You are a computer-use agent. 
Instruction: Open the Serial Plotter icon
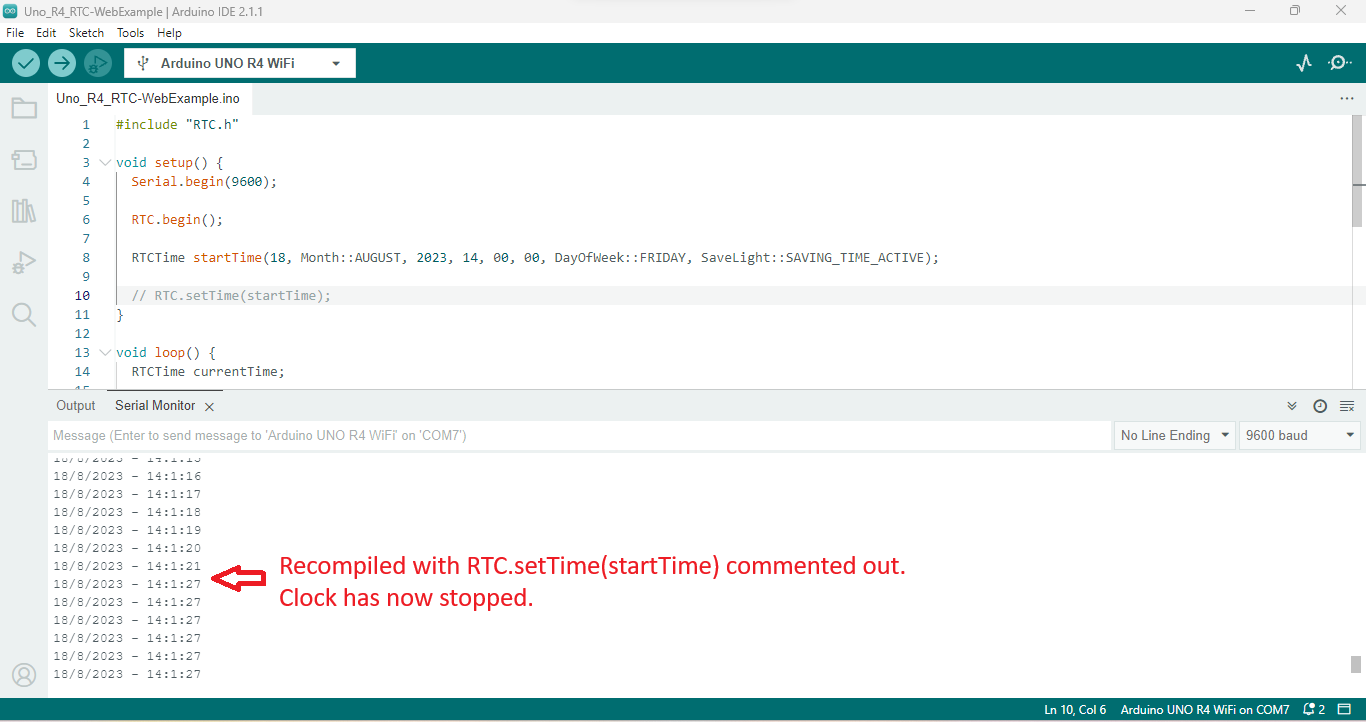pos(1303,62)
